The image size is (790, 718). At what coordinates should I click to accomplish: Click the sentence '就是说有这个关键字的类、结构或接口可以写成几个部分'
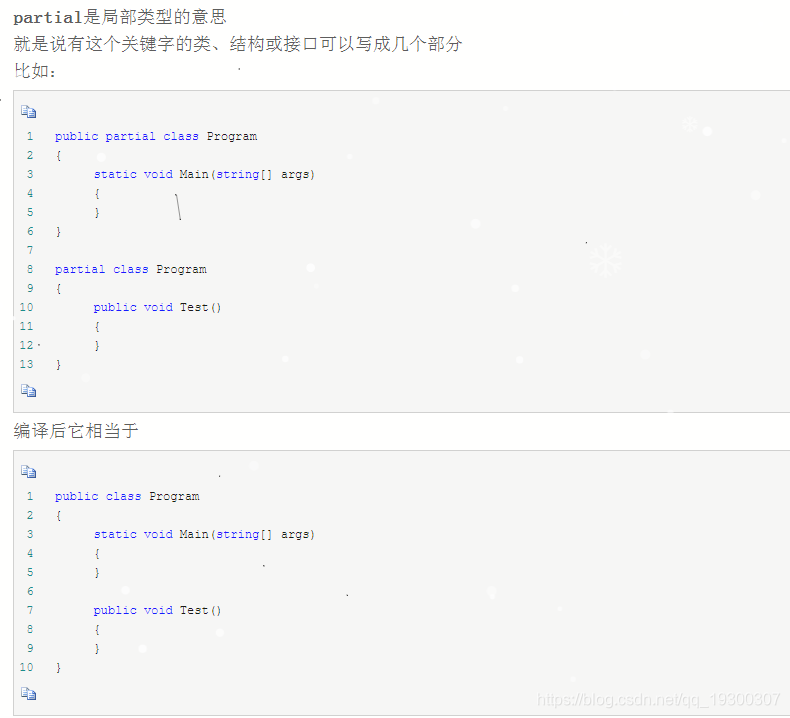(x=238, y=44)
